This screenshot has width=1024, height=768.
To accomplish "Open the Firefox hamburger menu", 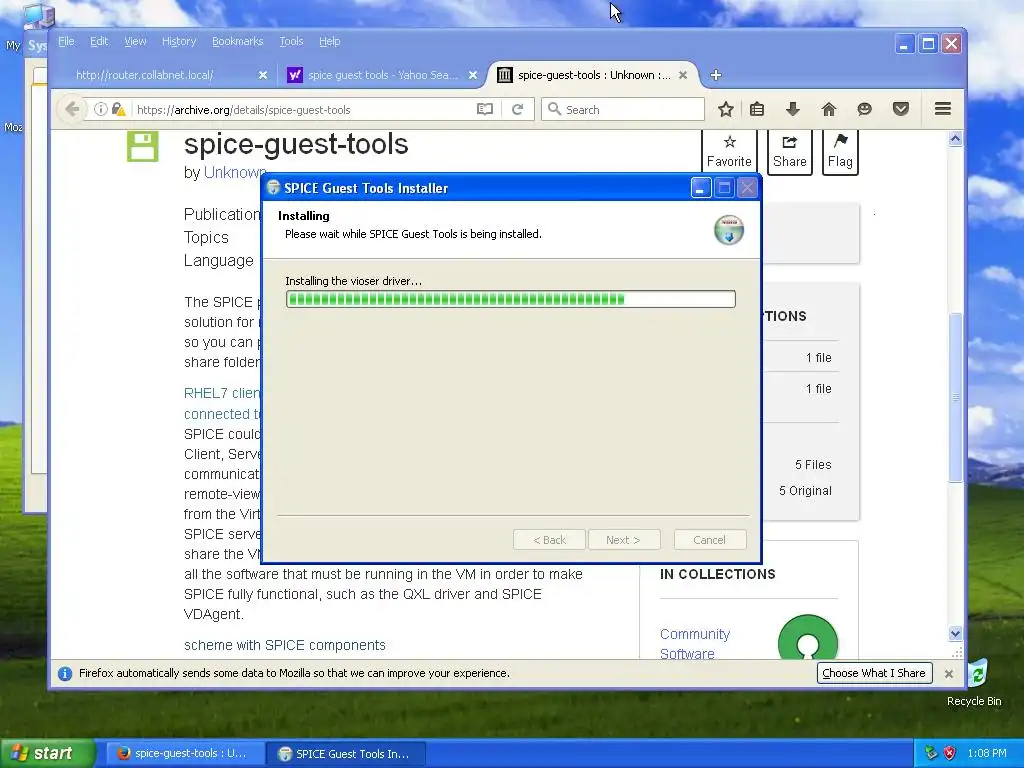I will click(942, 109).
